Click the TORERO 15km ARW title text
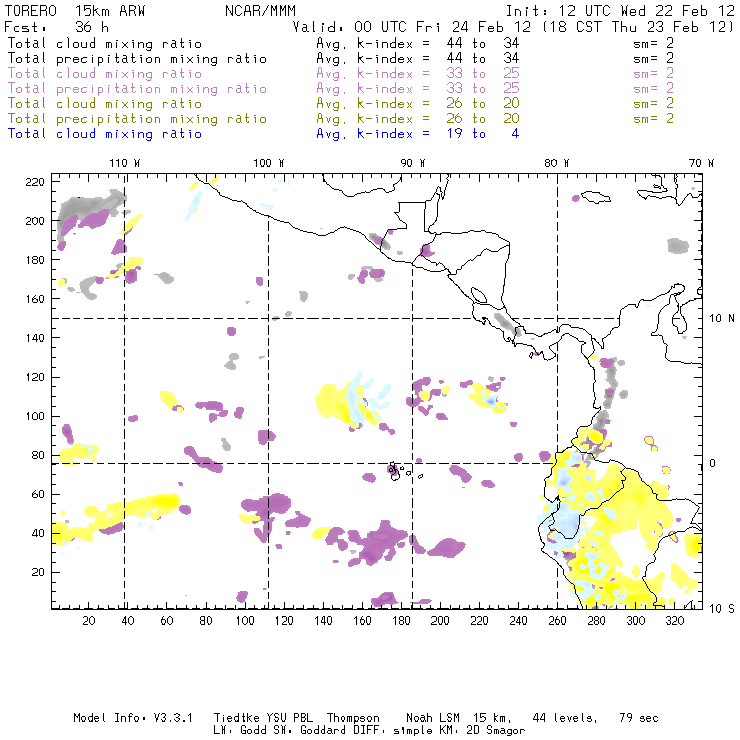Viewport: 740px width, 740px height. pos(75,10)
